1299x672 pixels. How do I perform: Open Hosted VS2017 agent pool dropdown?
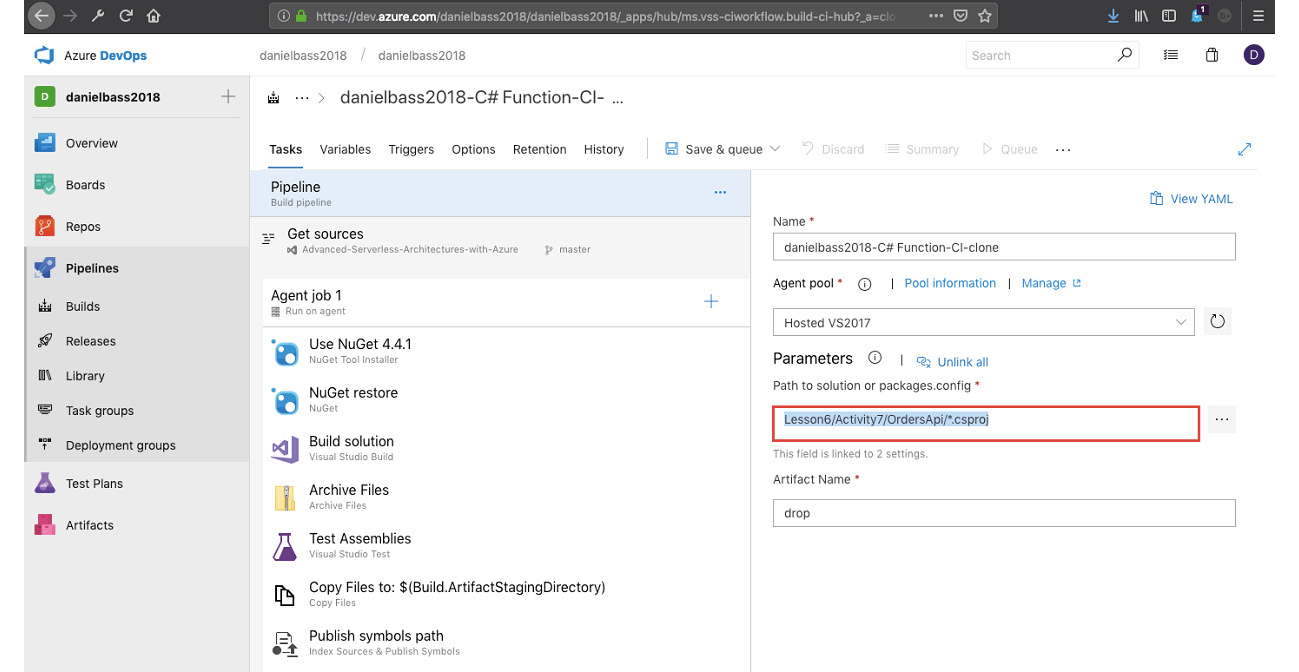(983, 322)
